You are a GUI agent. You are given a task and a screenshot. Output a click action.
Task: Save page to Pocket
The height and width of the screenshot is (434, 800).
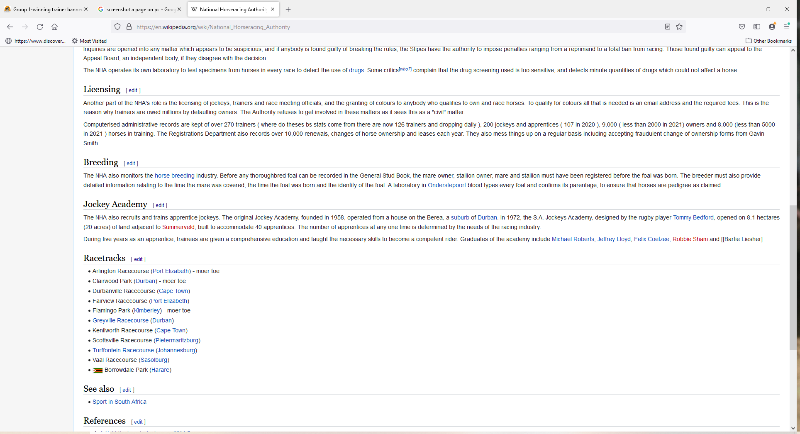click(742, 27)
